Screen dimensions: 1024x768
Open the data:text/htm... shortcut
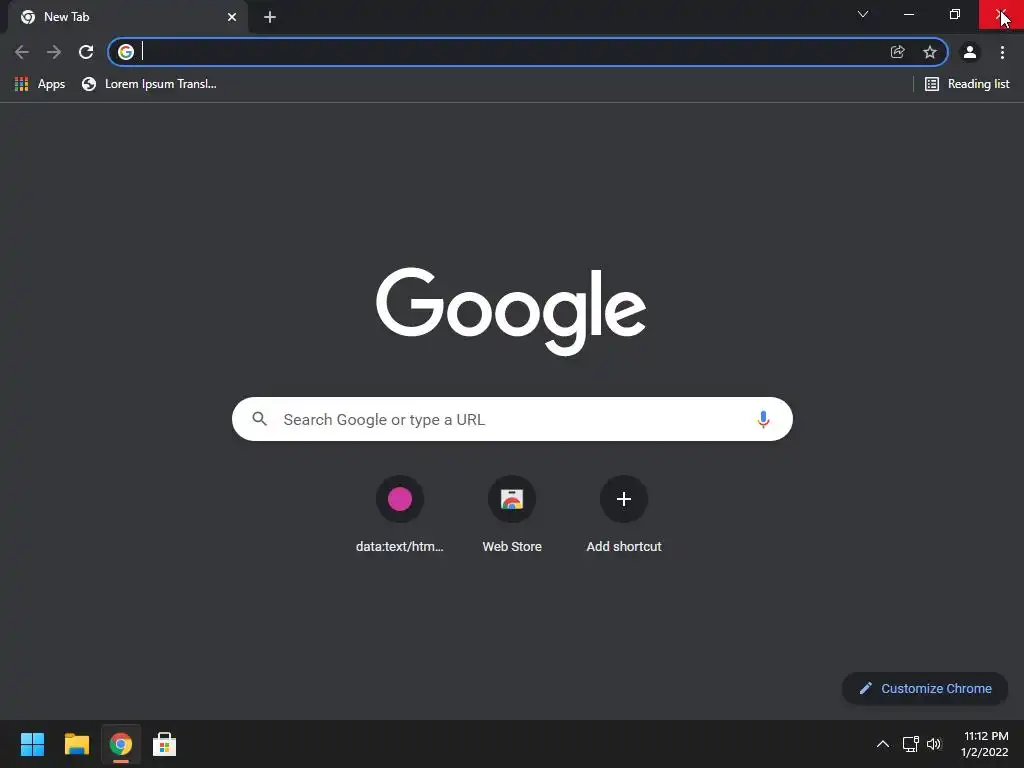coord(400,515)
